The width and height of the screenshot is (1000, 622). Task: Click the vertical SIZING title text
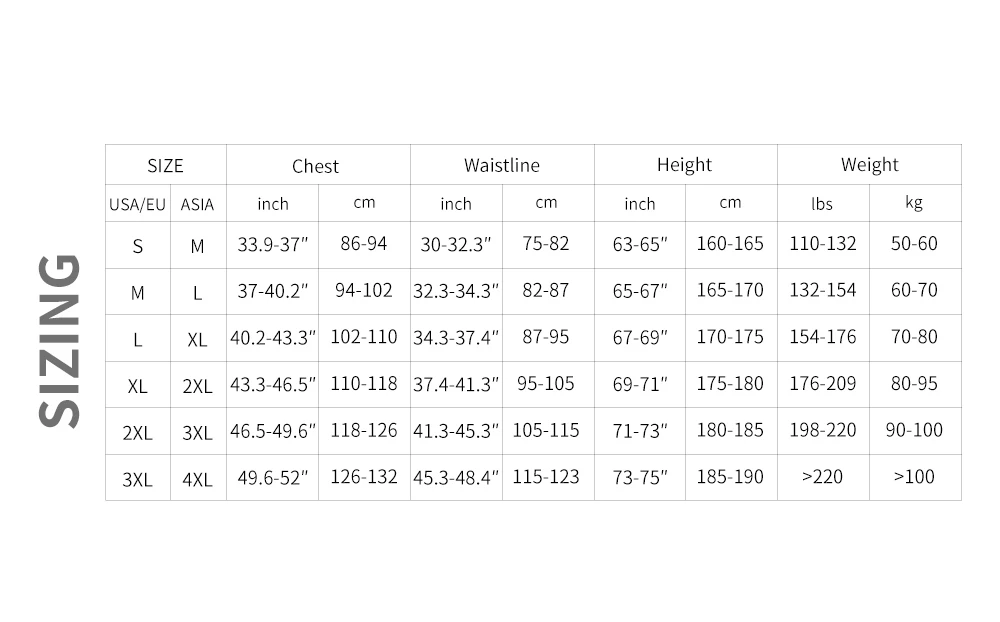[x=60, y=340]
